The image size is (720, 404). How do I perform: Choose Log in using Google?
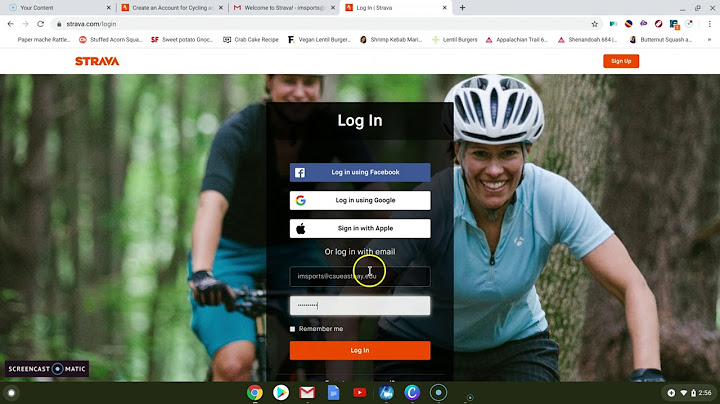[360, 200]
